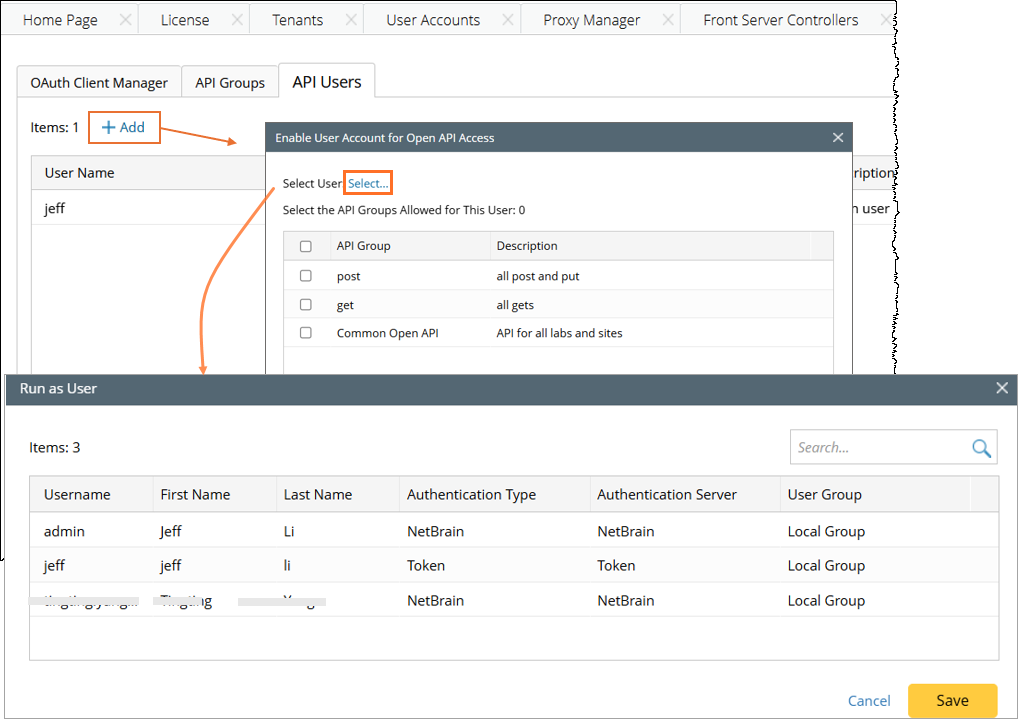Click the Add button for API users

pos(124,127)
